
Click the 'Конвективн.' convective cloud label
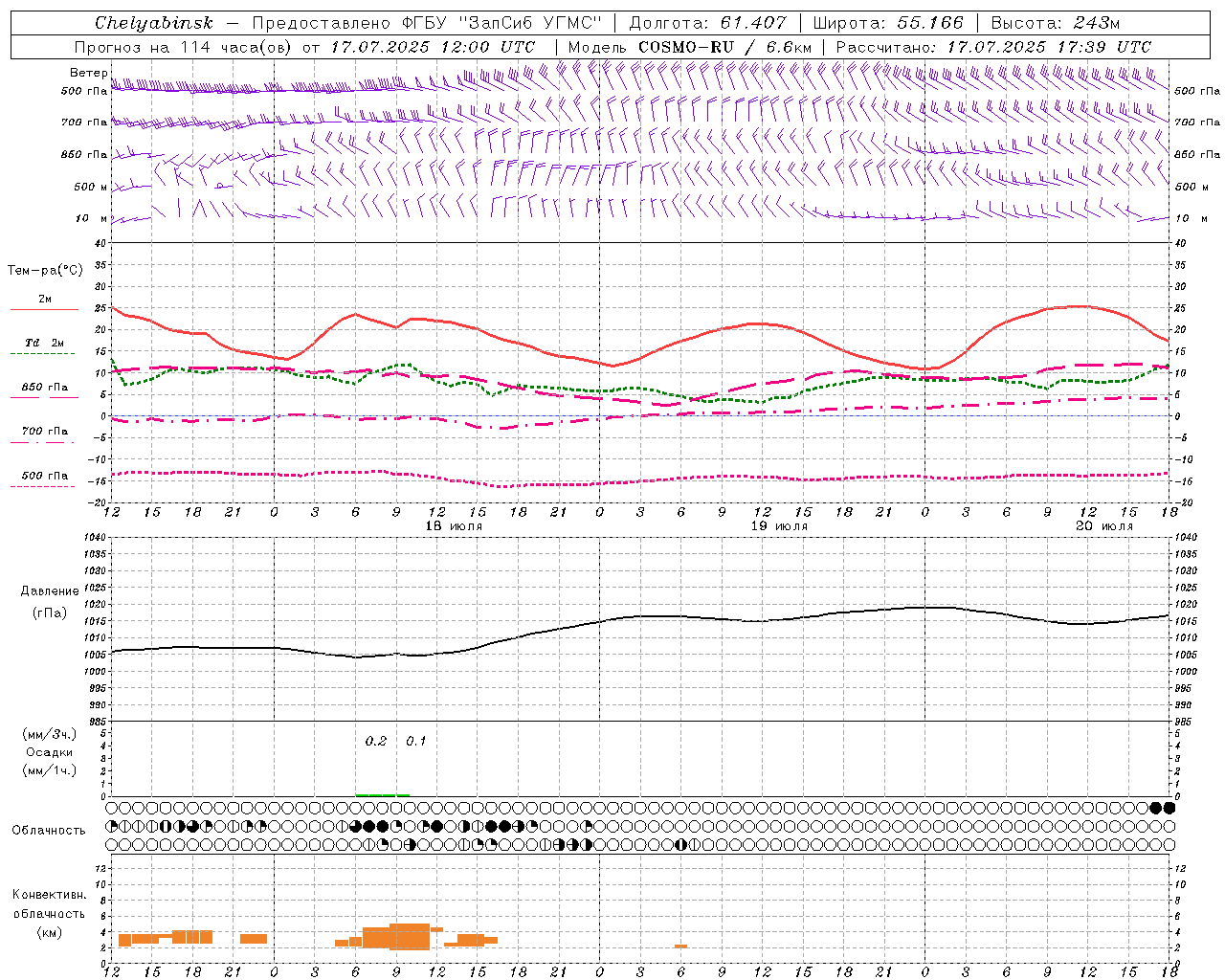[50, 895]
